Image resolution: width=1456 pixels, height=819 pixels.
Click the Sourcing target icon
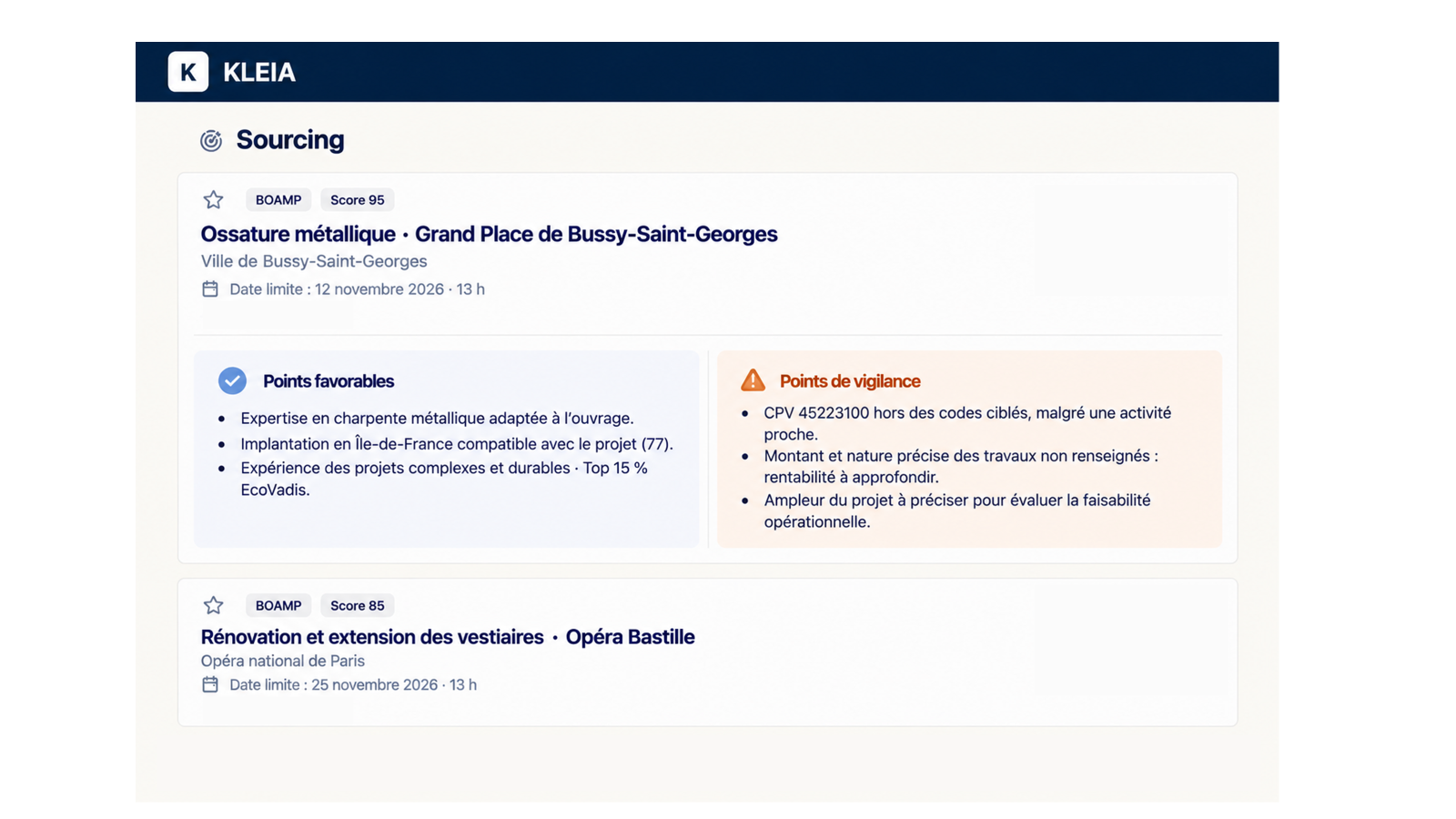(211, 140)
